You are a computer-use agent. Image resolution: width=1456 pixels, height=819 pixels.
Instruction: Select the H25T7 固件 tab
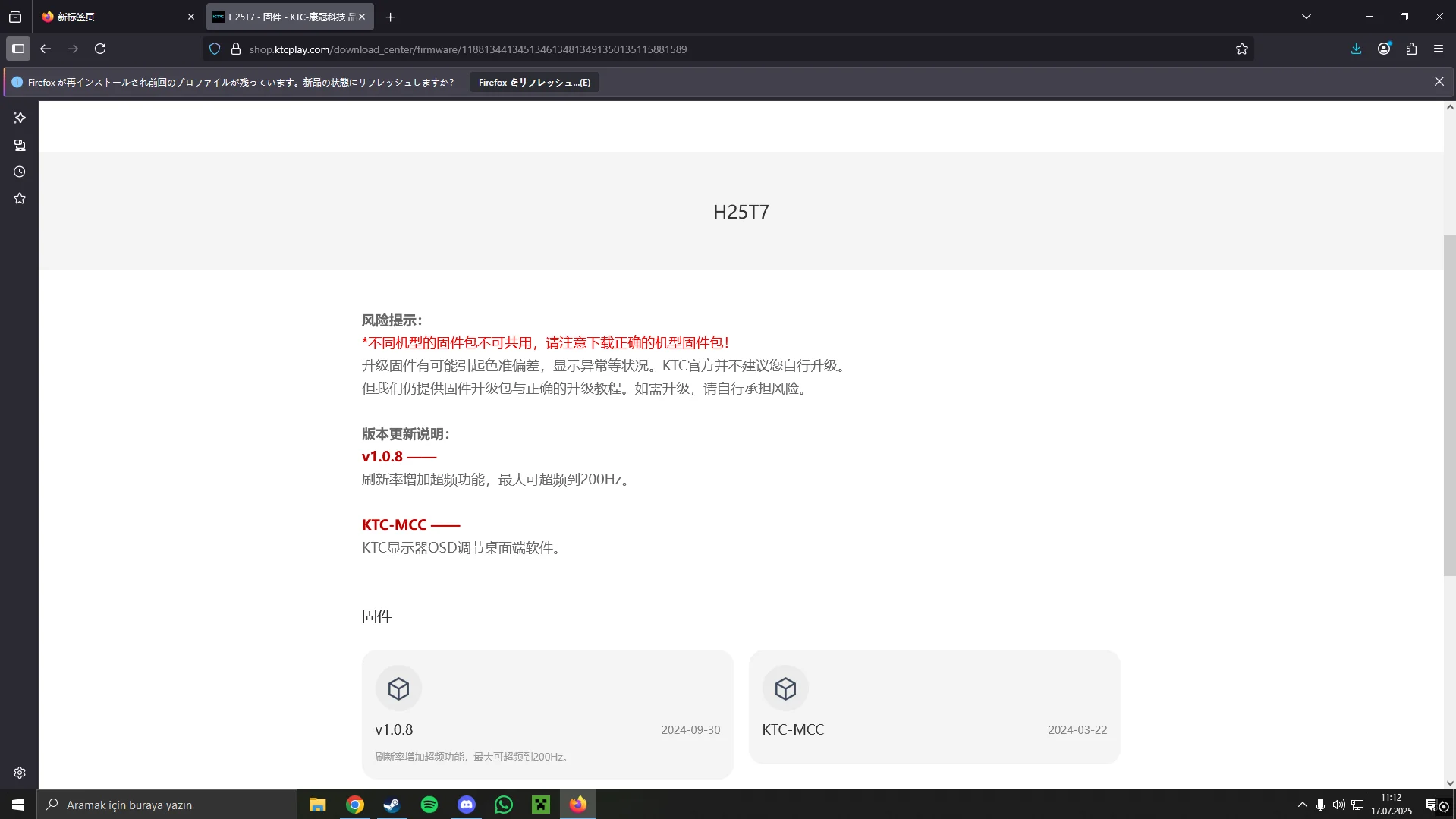(288, 17)
